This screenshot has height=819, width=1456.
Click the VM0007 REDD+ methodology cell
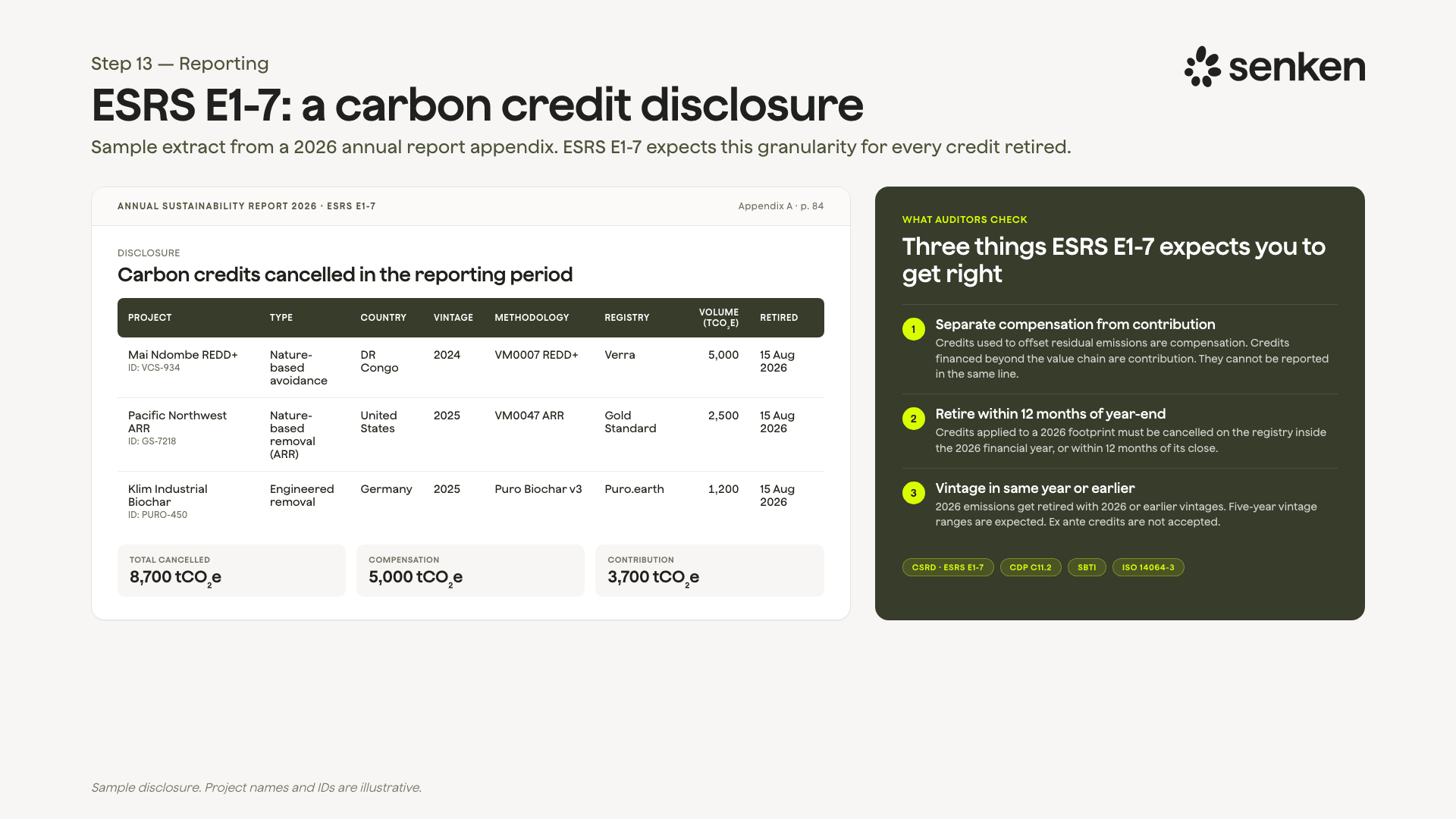(536, 355)
